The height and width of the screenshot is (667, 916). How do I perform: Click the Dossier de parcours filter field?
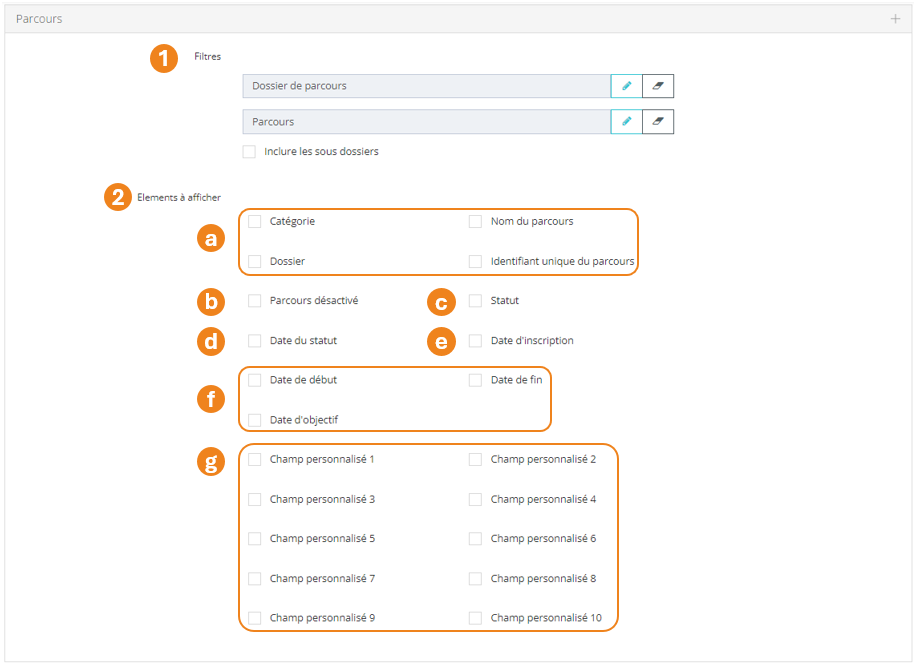(x=426, y=86)
